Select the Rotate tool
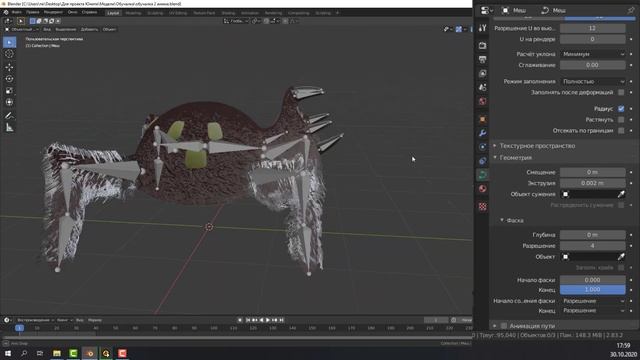The width and height of the screenshot is (640, 360). click(9, 79)
